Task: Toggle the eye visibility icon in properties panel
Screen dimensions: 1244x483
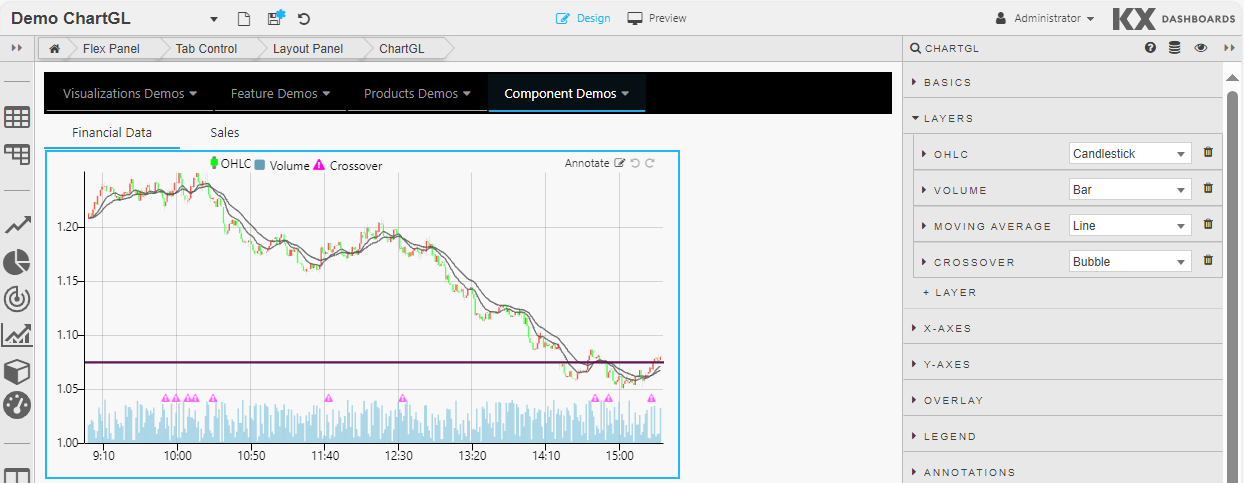Action: click(x=1200, y=48)
